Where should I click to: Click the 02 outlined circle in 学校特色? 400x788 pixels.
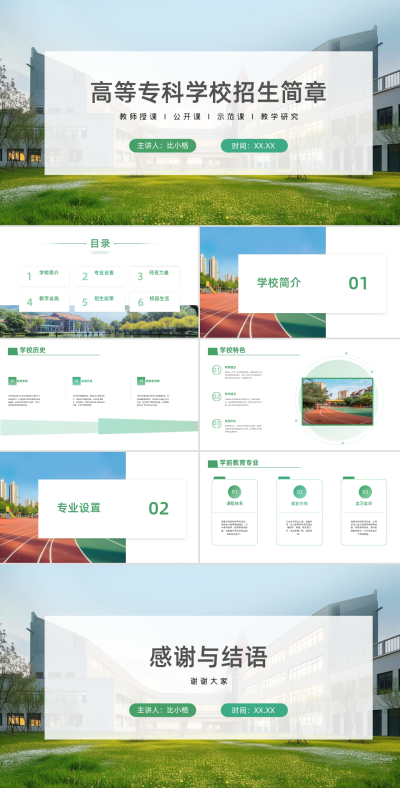click(x=217, y=397)
